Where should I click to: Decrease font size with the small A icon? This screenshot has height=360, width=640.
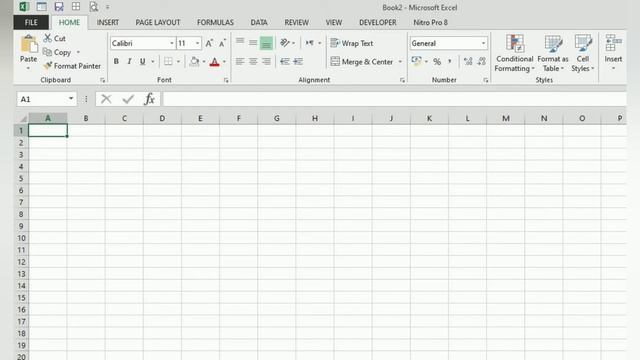[222, 43]
